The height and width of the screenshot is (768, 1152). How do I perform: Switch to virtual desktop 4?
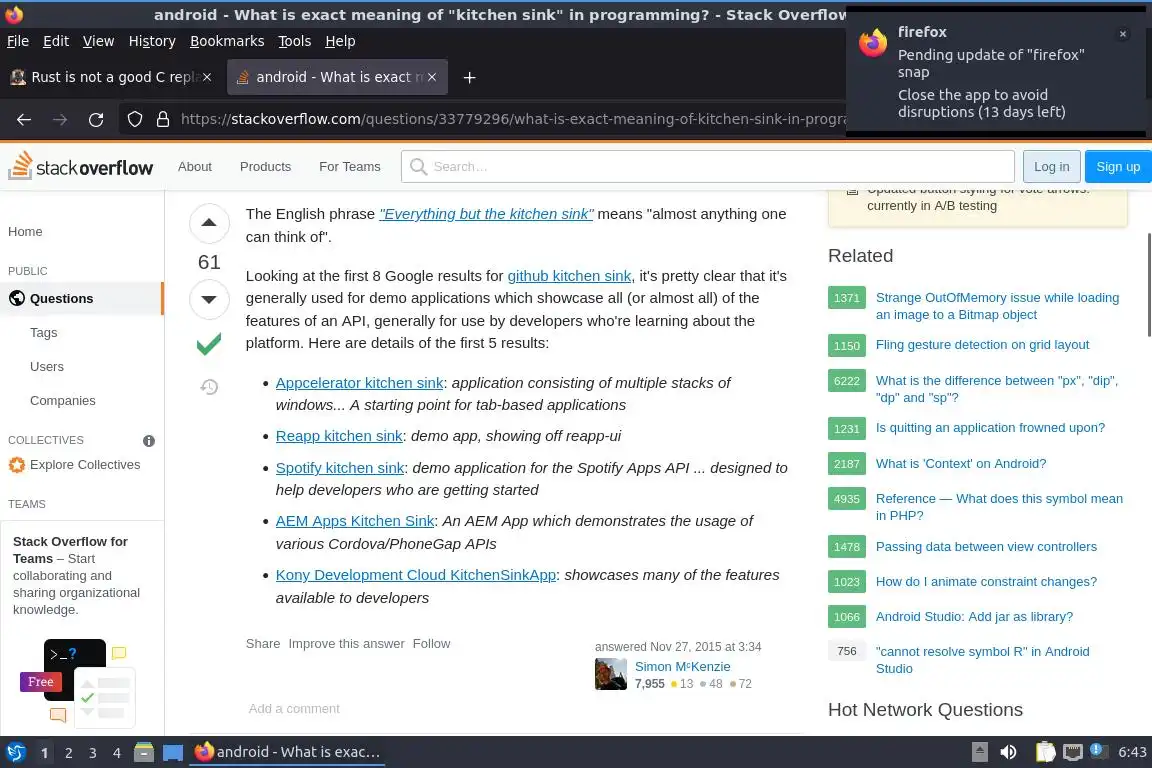pos(117,753)
